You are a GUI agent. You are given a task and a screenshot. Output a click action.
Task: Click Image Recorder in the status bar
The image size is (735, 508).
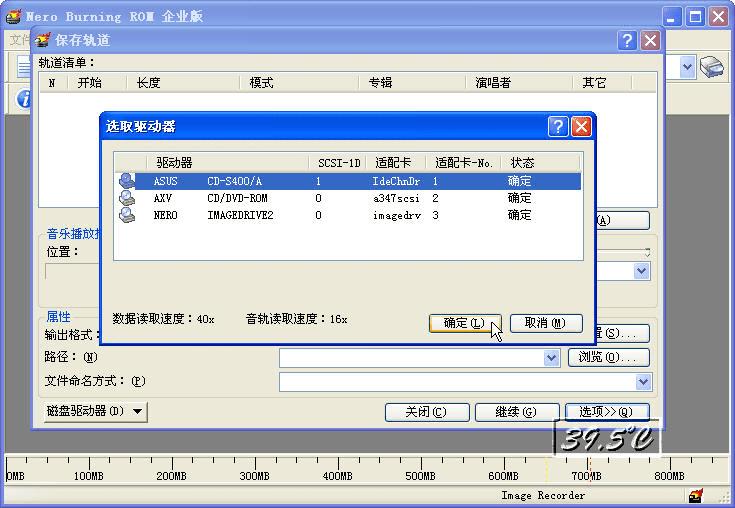543,495
